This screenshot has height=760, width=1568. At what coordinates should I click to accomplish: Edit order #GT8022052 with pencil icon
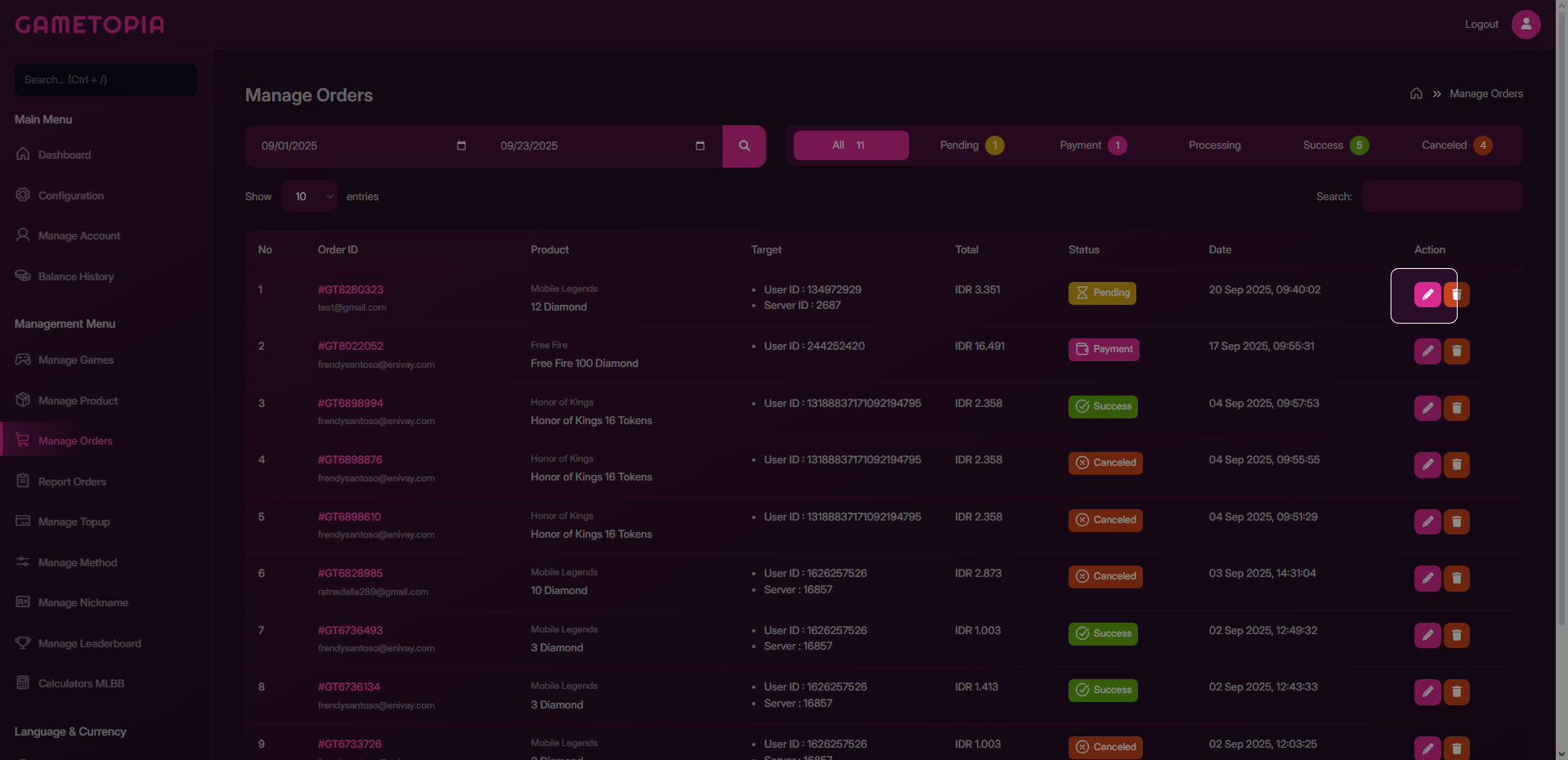(1427, 351)
